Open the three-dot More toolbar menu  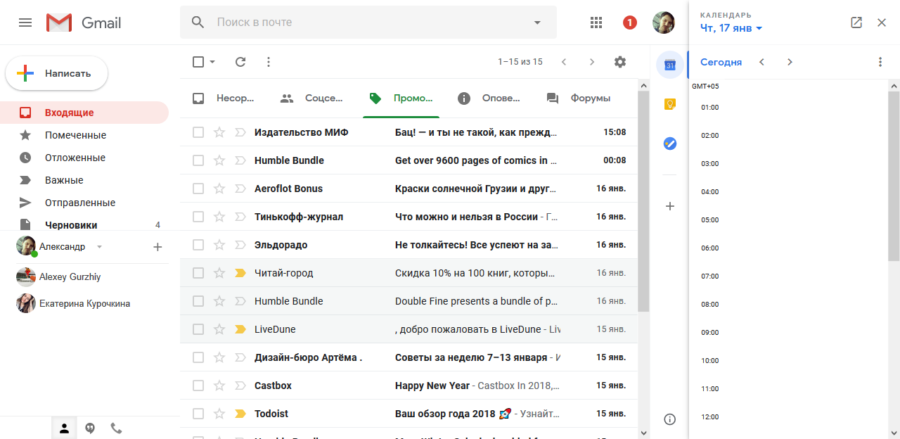[269, 62]
